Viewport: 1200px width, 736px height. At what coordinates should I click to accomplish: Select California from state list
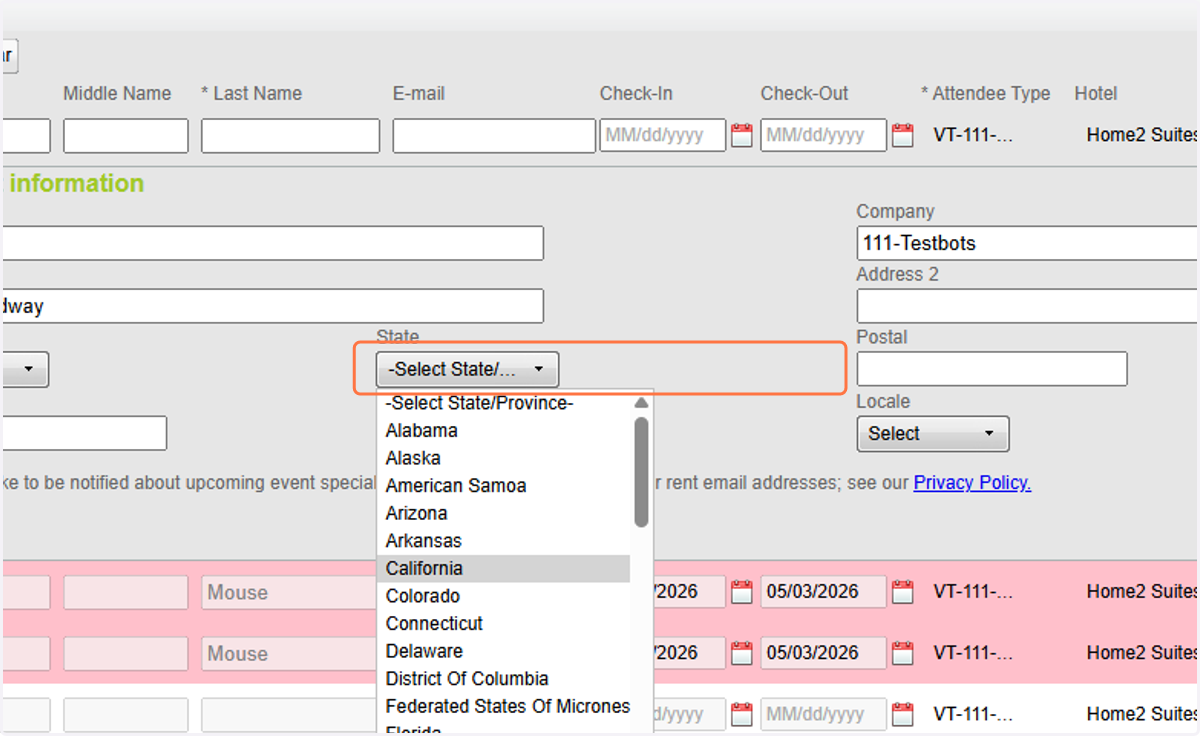[x=504, y=568]
